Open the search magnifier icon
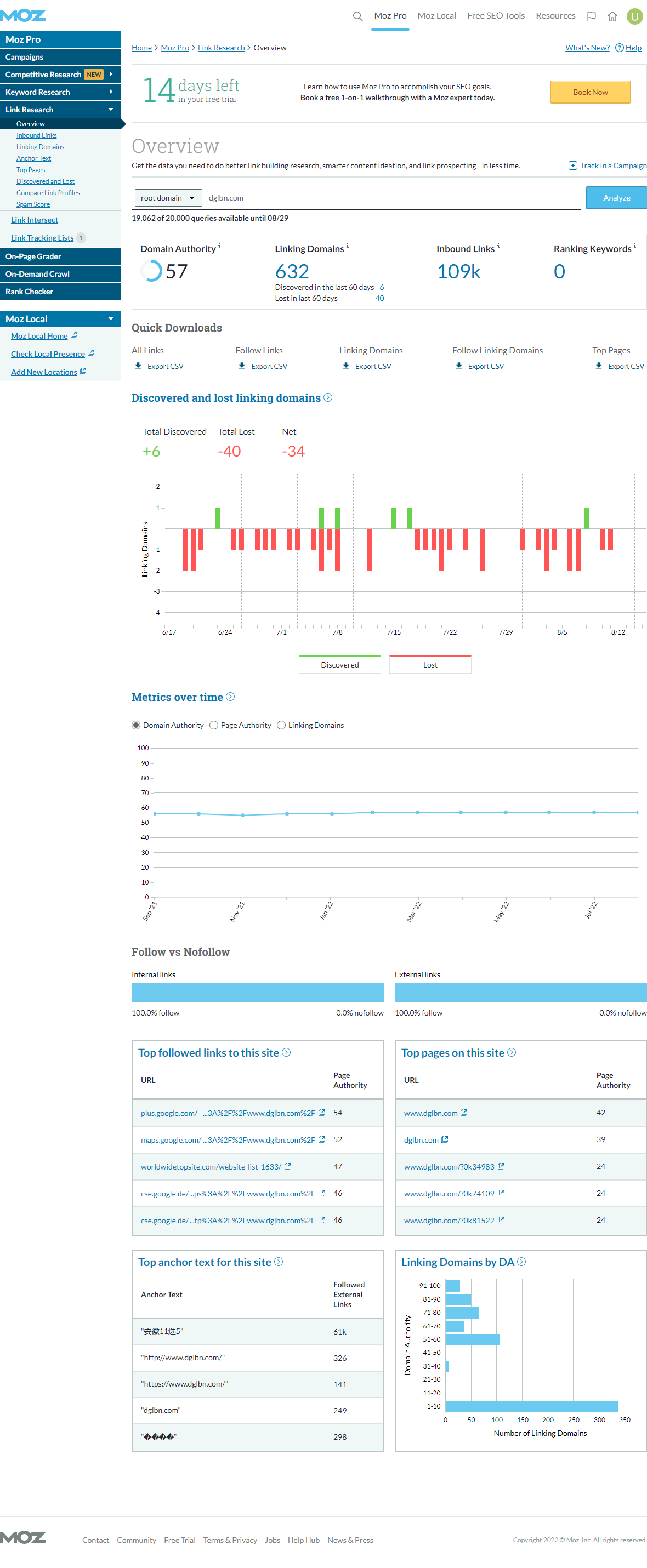Screen dimensions: 647x1568 357,16
